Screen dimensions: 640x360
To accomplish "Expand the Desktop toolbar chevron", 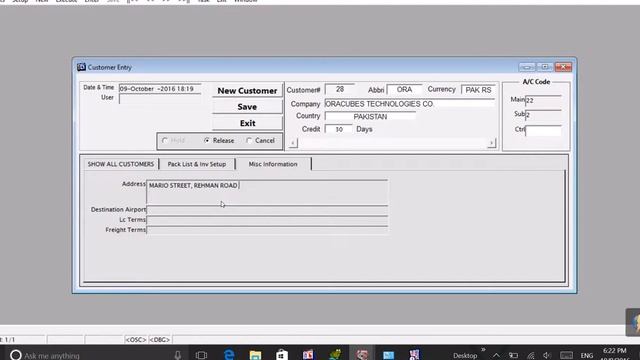I will click(x=483, y=350).
